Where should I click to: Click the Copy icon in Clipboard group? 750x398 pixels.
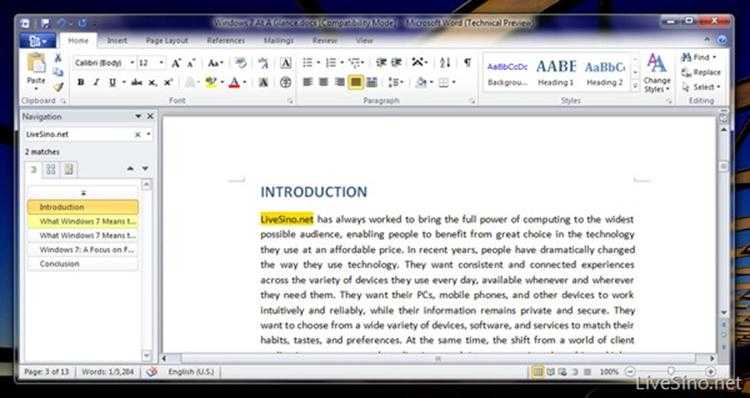pos(58,72)
